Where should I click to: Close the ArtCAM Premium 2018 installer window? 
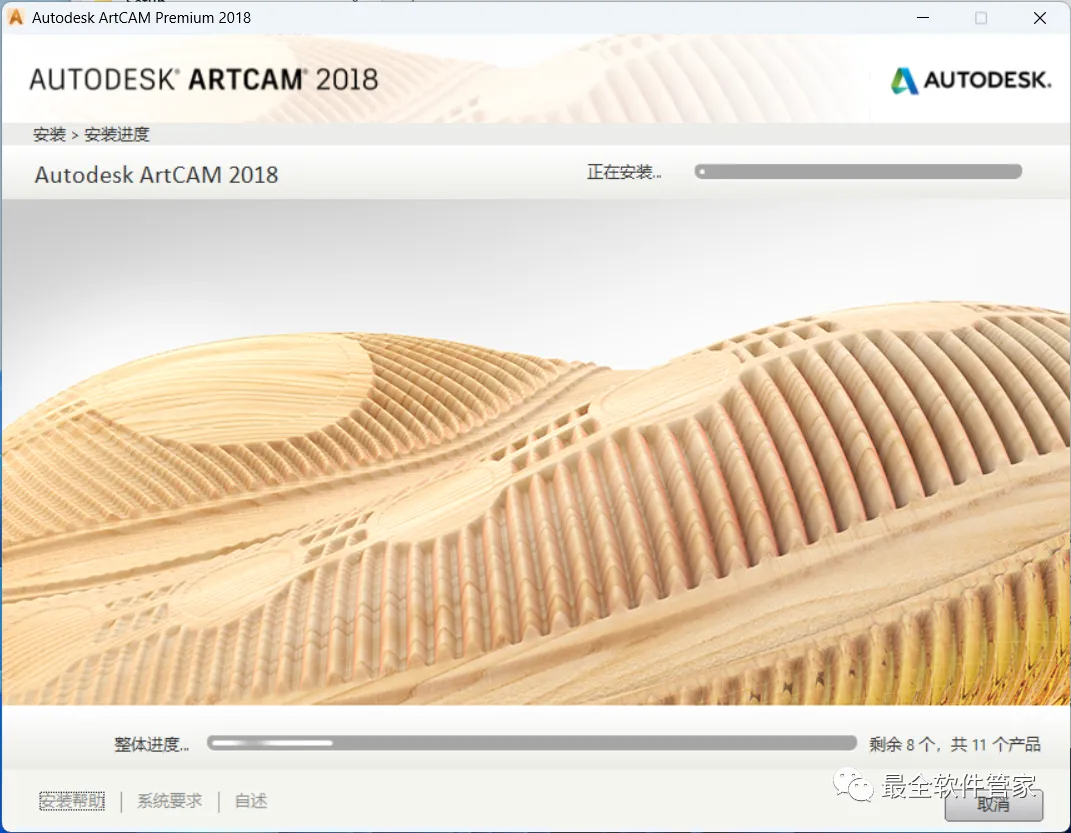(1040, 18)
